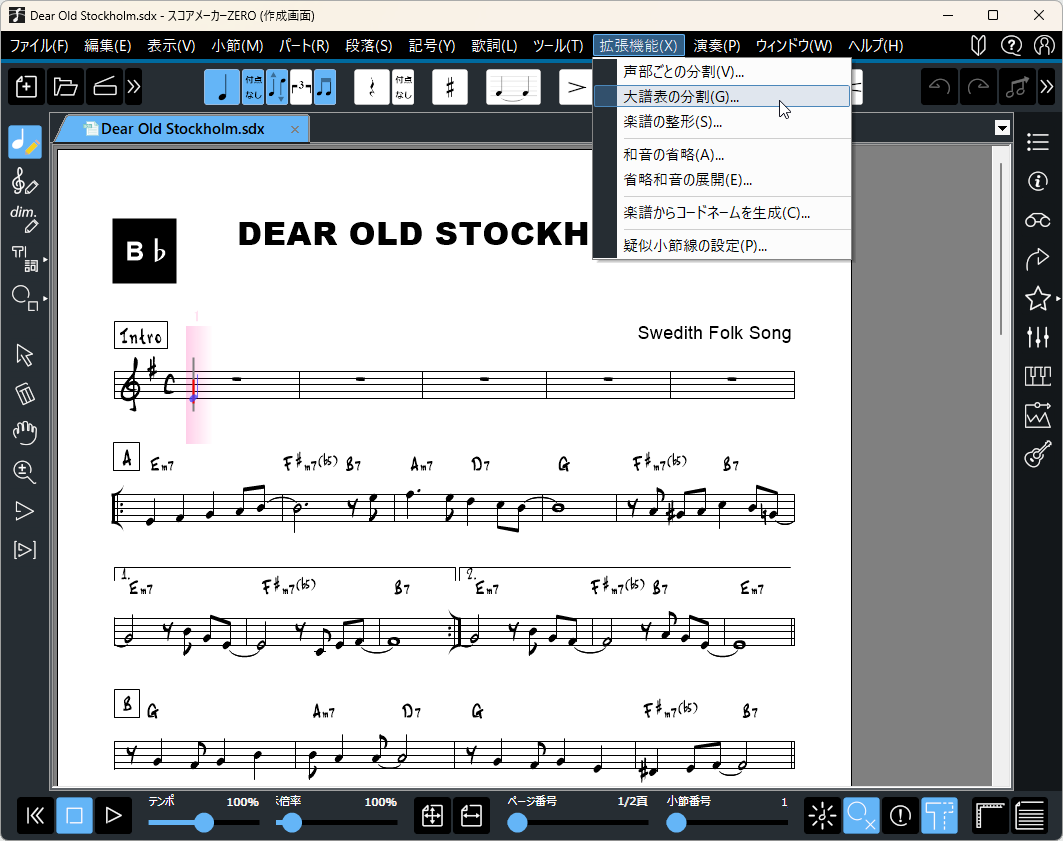This screenshot has width=1063, height=841.
Task: Toggle the dotted note option
Action: click(254, 87)
